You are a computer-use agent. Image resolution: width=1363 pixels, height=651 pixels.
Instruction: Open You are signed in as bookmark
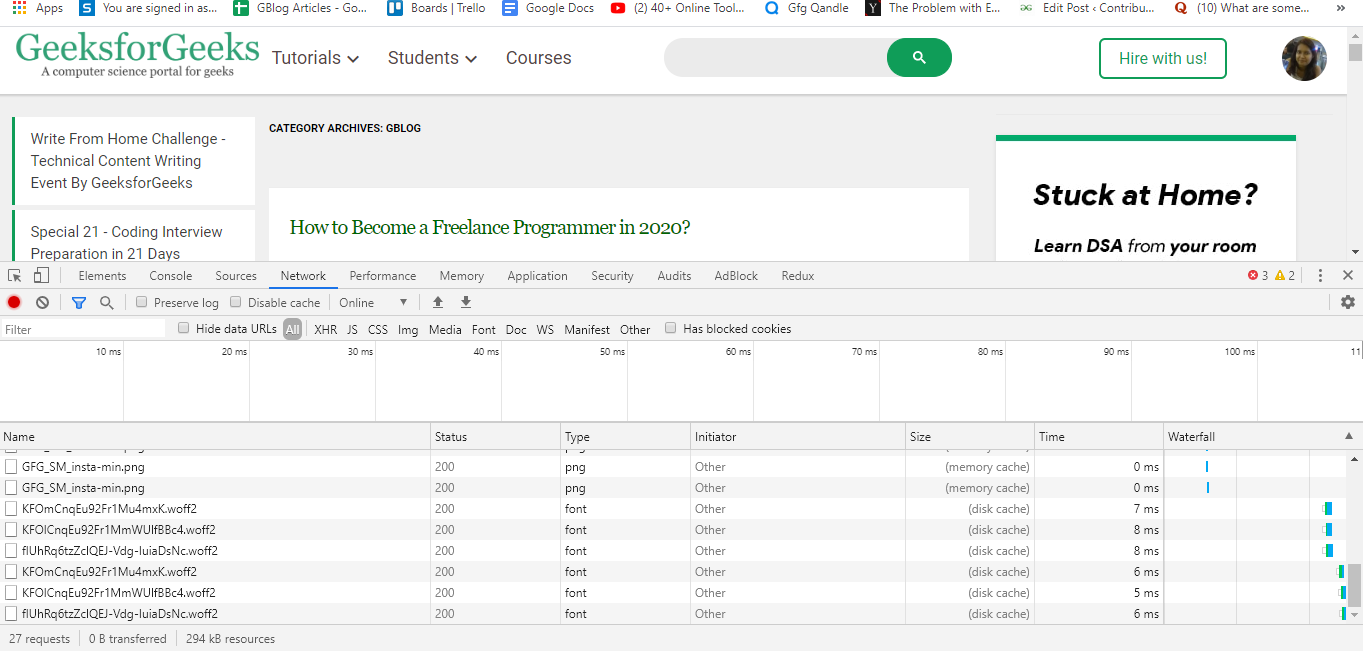click(x=148, y=8)
